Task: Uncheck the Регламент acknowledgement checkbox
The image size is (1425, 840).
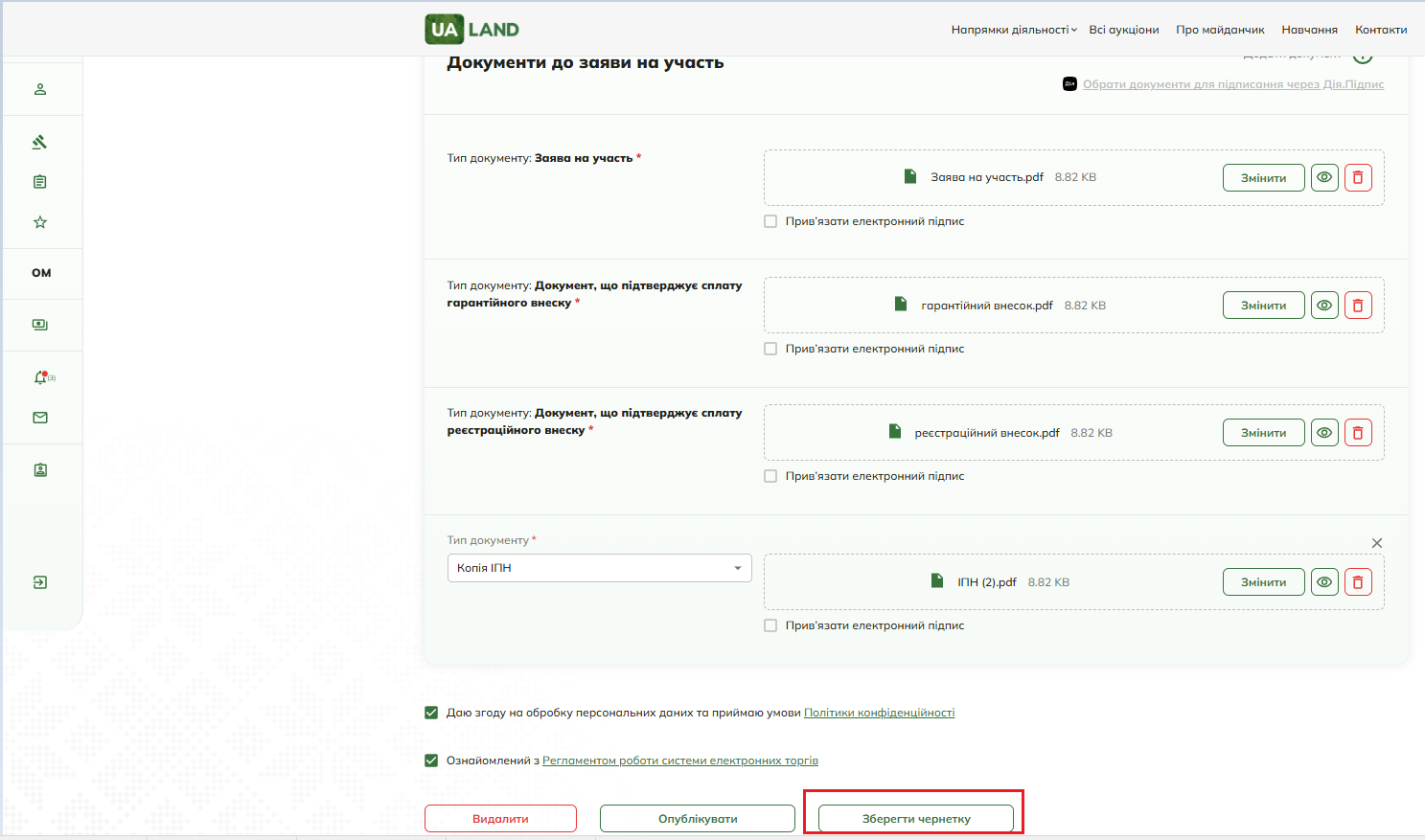Action: click(431, 761)
